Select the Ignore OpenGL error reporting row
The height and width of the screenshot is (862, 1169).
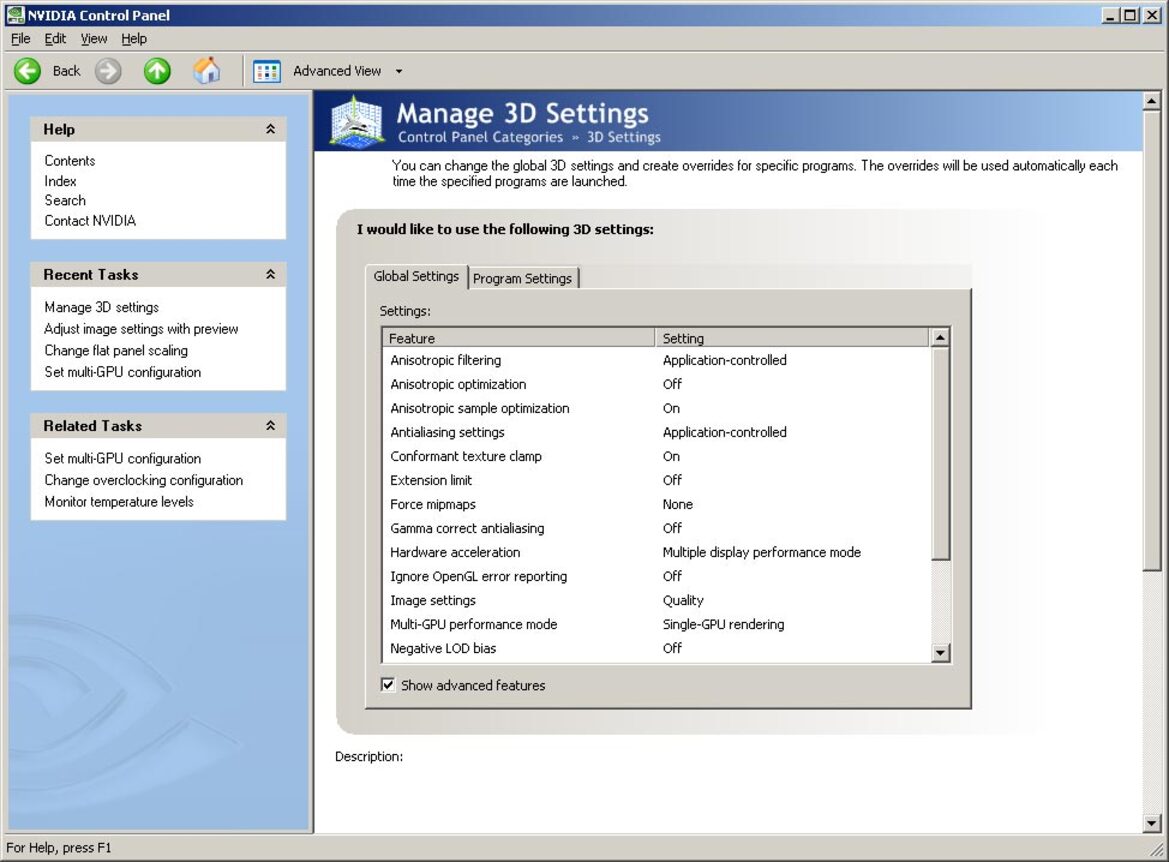[657, 576]
